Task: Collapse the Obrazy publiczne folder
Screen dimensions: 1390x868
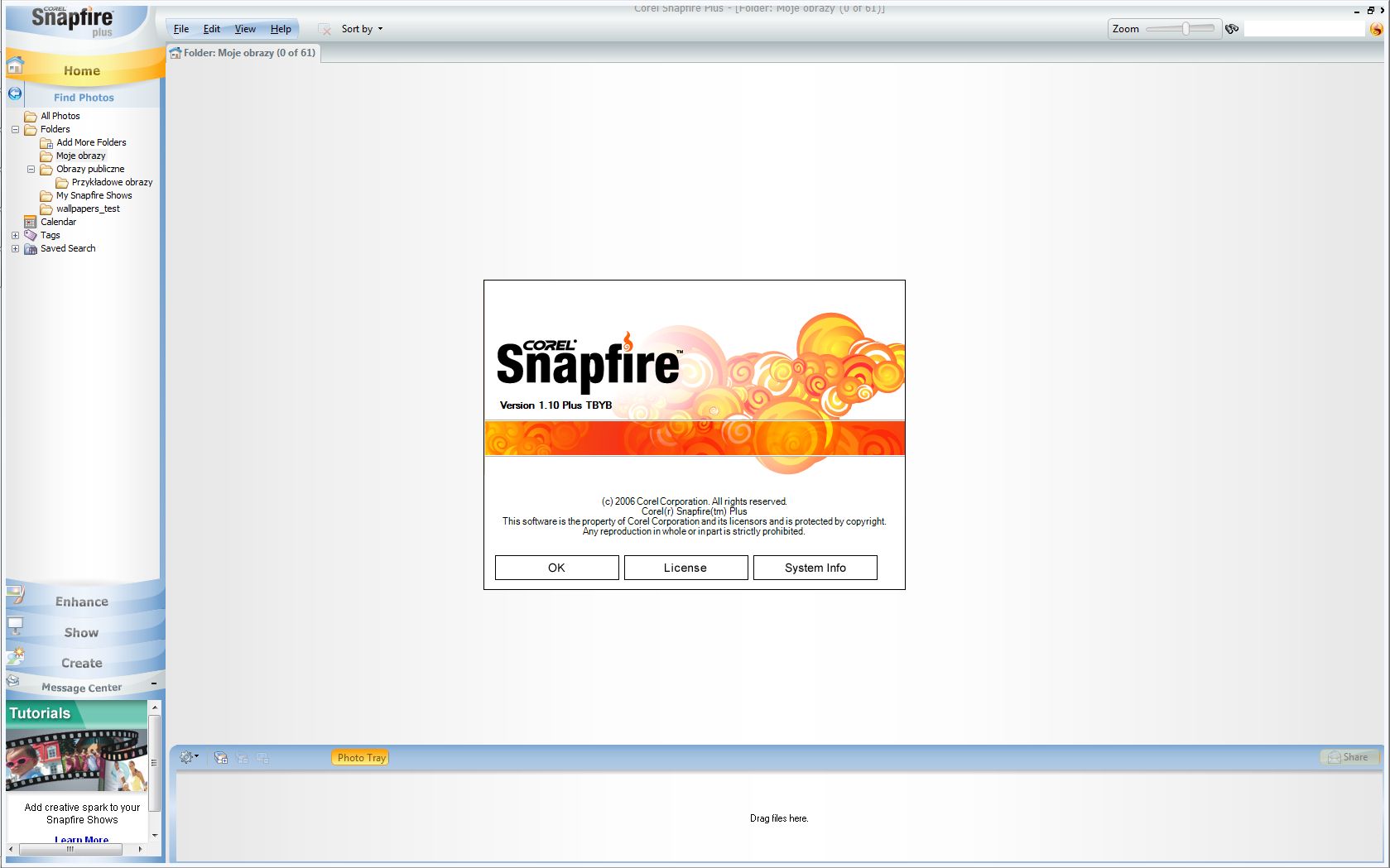Action: point(31,169)
